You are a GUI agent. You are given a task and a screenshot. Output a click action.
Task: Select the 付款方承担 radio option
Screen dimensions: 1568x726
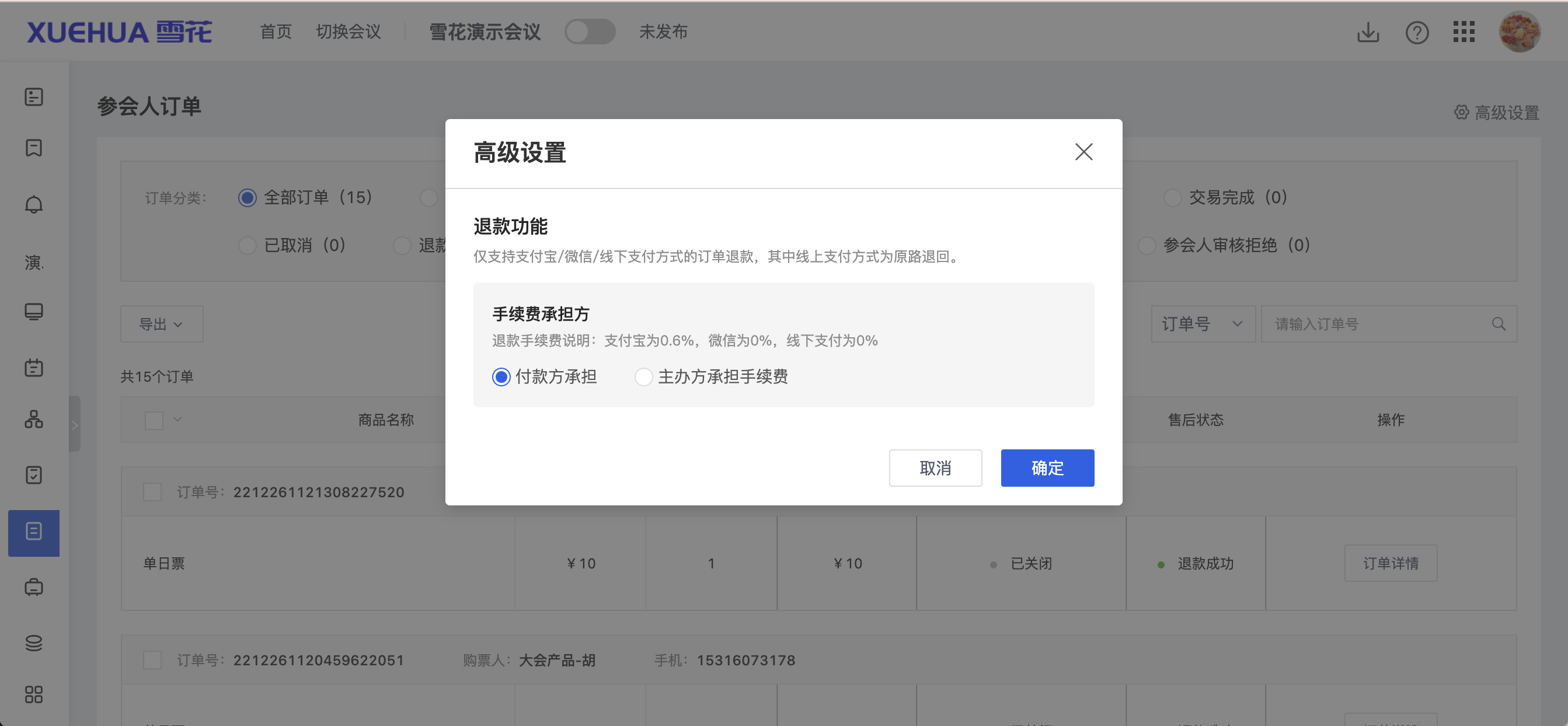coord(544,376)
